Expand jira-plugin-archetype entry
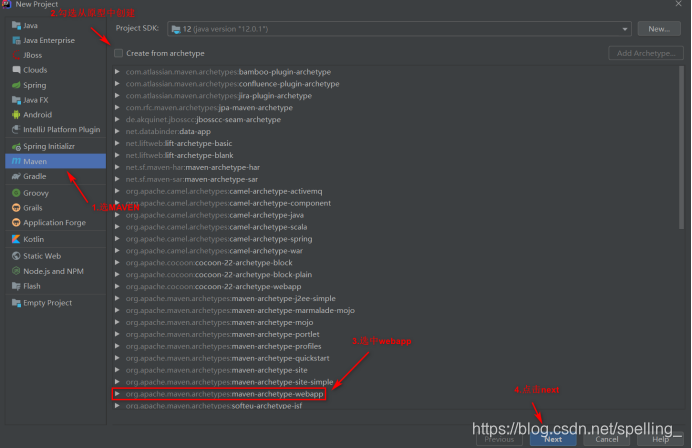 [117, 95]
